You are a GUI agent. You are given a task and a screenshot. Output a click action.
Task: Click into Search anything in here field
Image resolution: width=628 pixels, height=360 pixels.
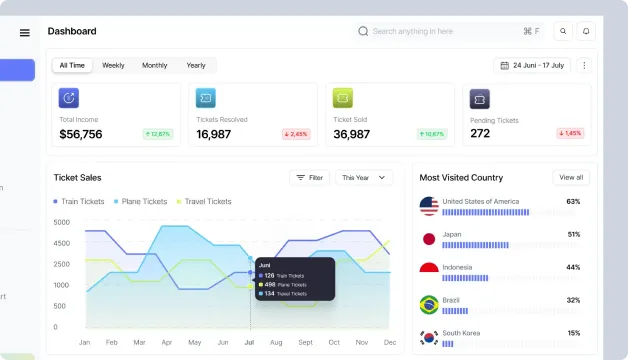(x=449, y=31)
